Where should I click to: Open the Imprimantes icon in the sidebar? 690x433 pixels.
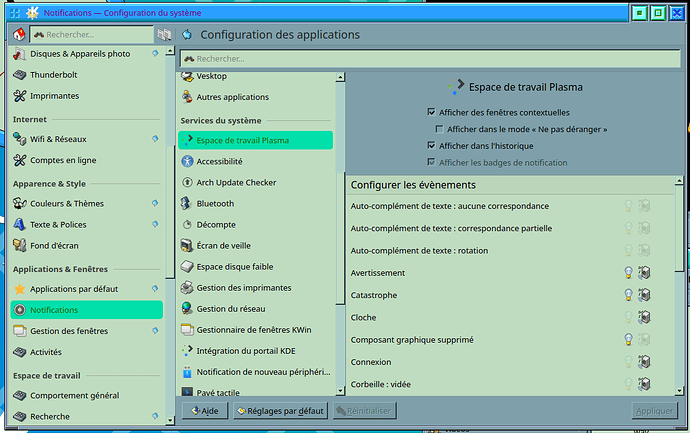click(x=19, y=96)
